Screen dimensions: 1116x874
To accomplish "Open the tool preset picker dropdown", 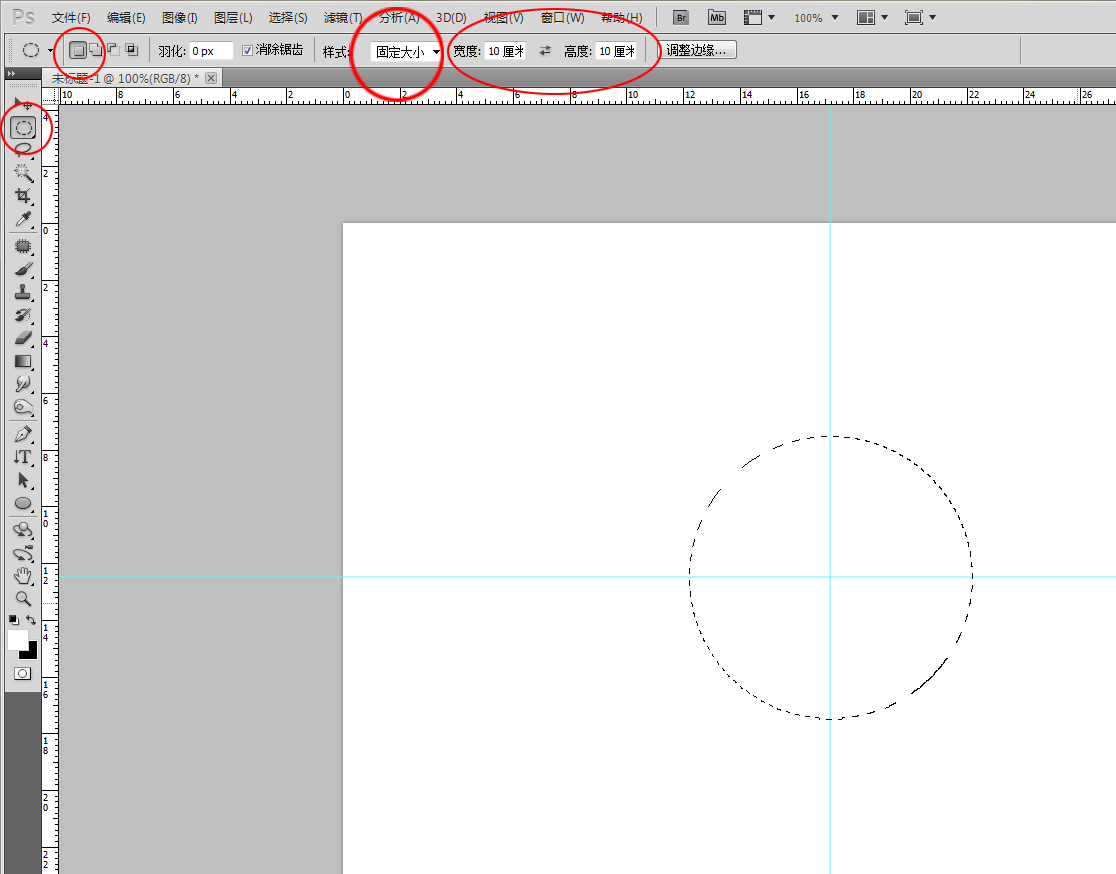I will tap(50, 51).
